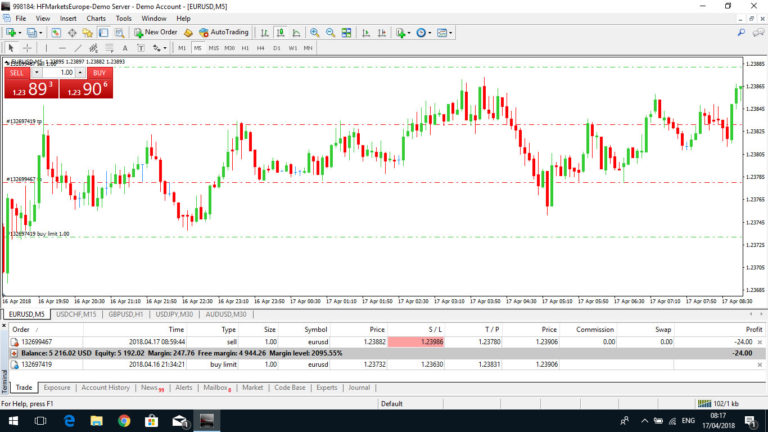
Task: Toggle the Market Watch window icon
Action: [56, 33]
